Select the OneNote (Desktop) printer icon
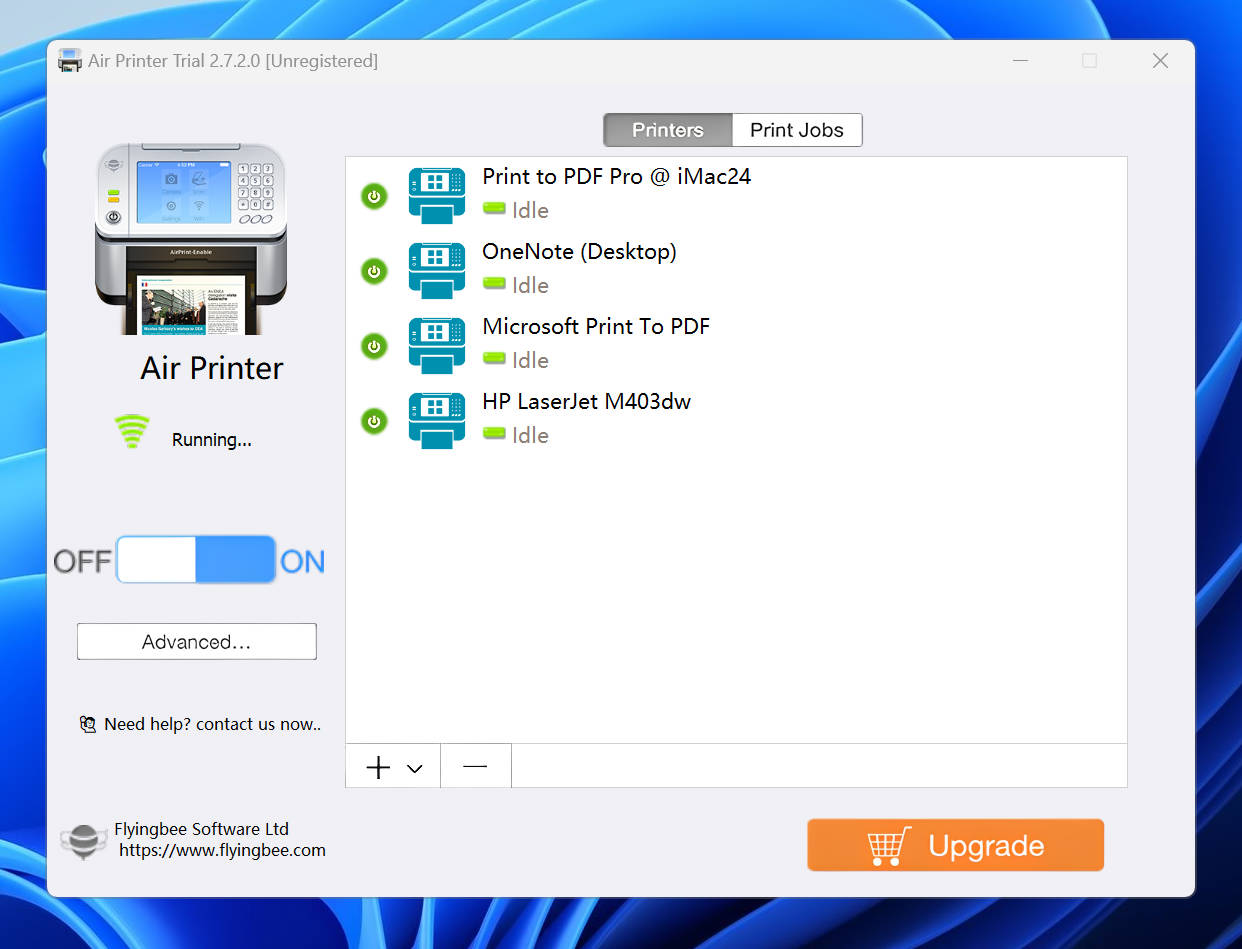This screenshot has height=949, width=1242. pos(437,271)
